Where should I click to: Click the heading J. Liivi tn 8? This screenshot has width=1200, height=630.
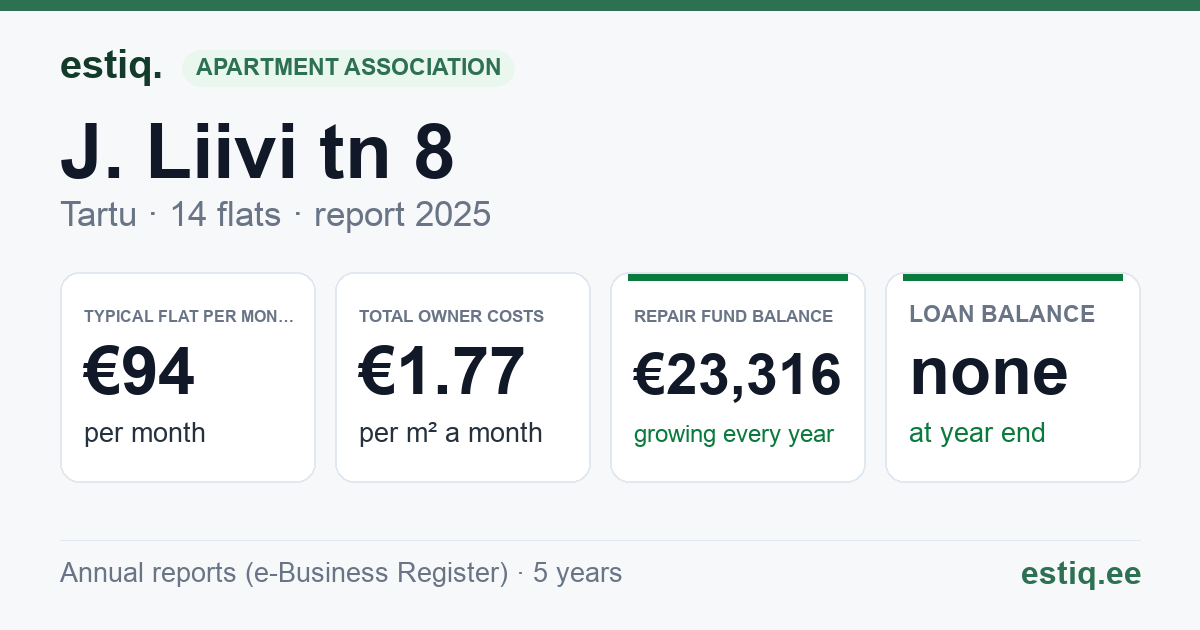click(257, 152)
